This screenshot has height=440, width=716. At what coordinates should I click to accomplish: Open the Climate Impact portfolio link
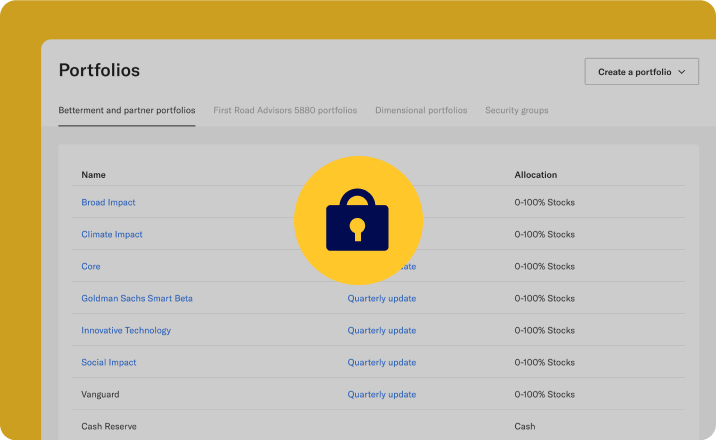click(x=112, y=234)
